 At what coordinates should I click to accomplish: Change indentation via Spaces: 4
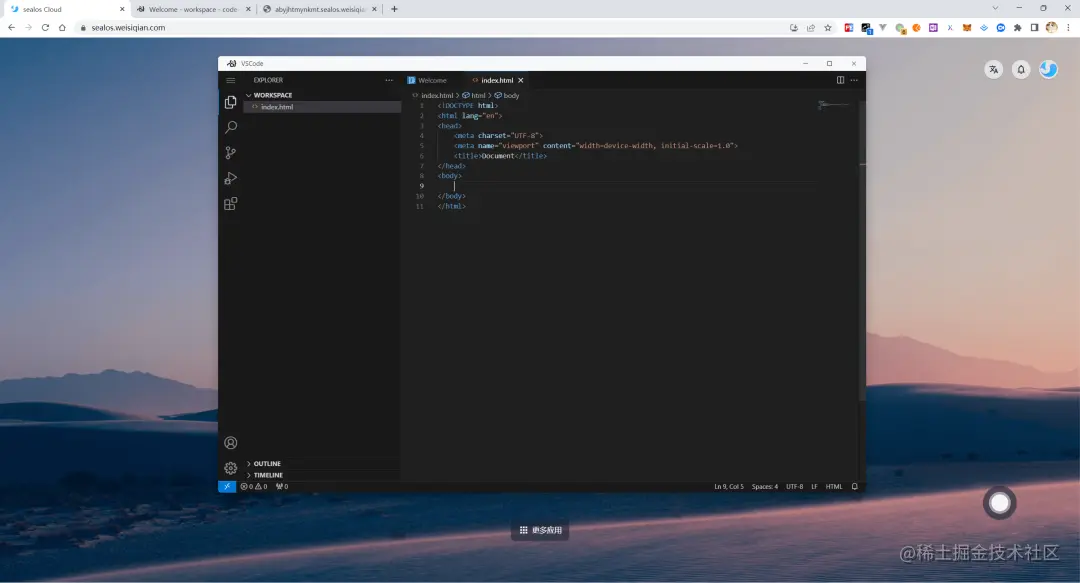pyautogui.click(x=765, y=487)
